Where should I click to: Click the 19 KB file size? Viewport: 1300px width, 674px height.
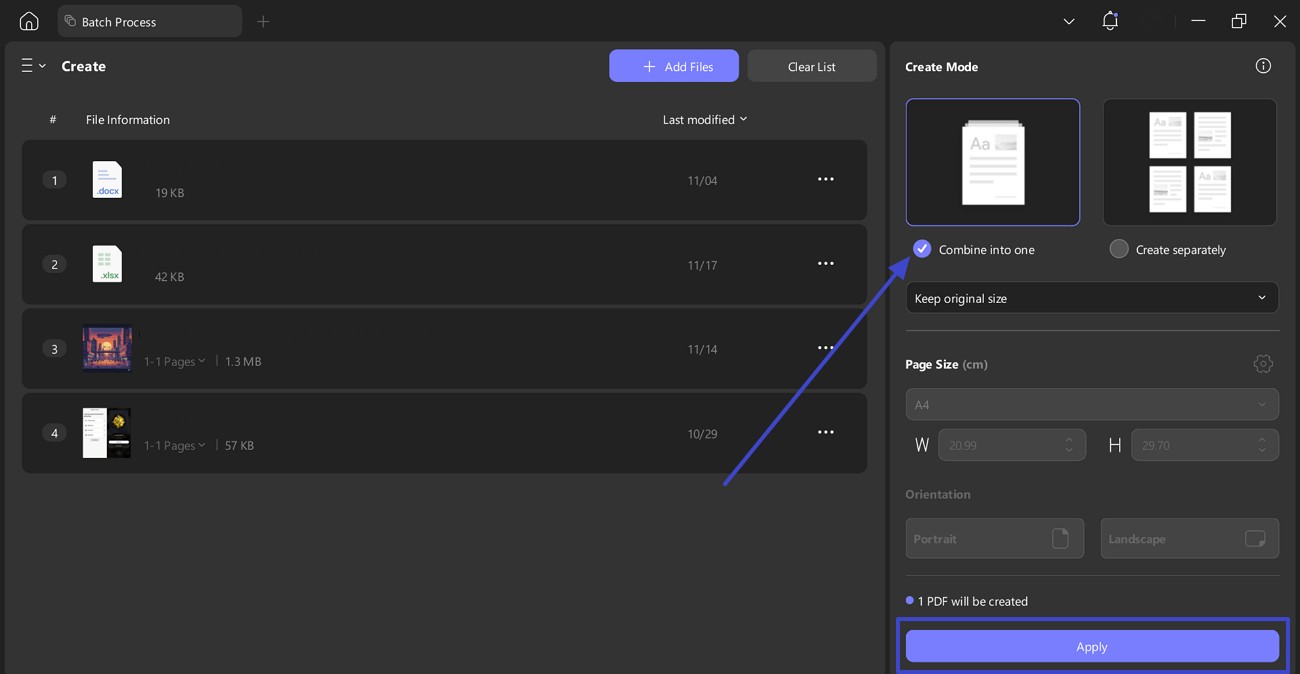click(x=170, y=193)
